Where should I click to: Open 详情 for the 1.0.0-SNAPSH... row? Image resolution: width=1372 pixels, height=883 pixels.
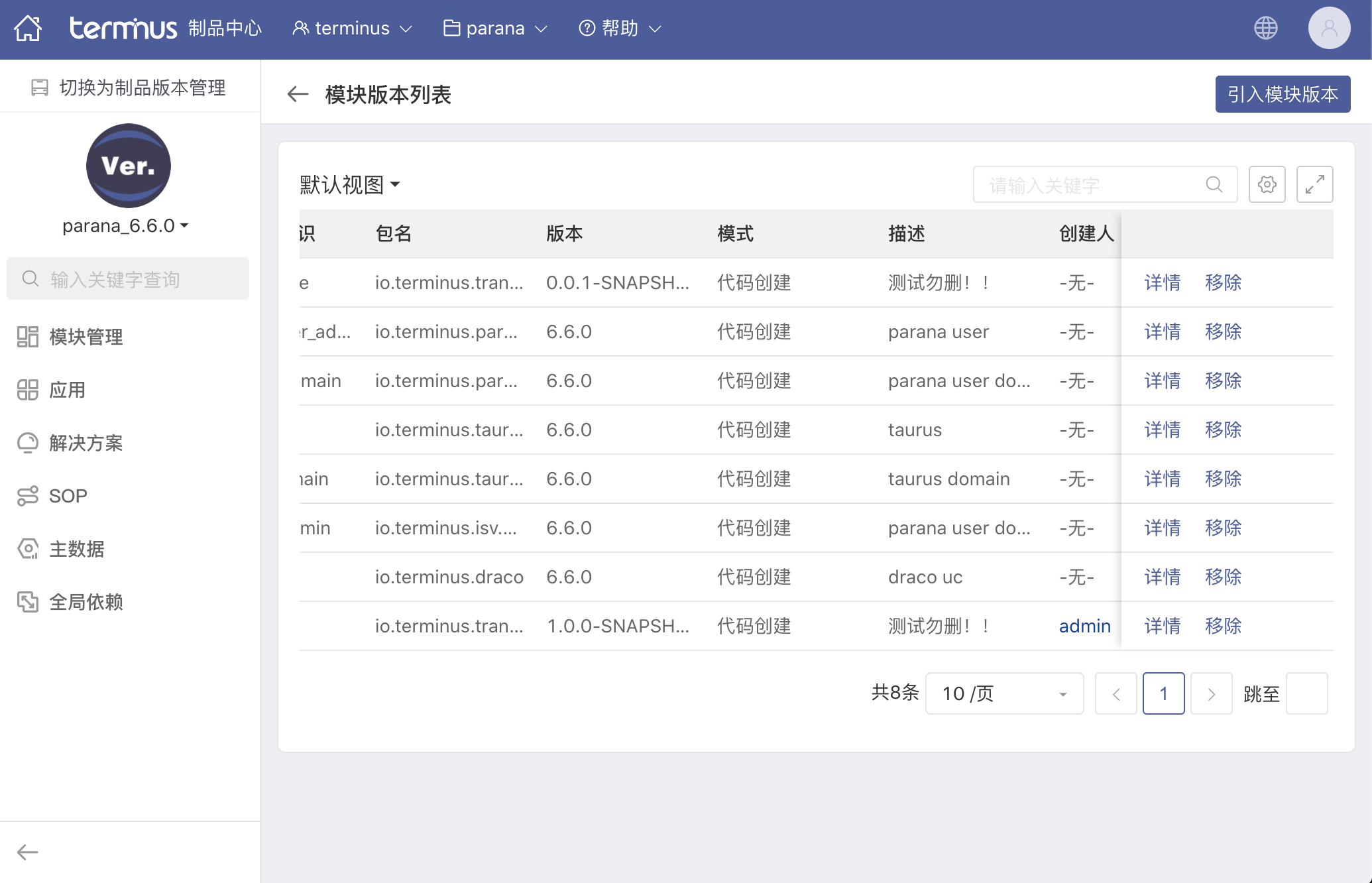[1163, 626]
